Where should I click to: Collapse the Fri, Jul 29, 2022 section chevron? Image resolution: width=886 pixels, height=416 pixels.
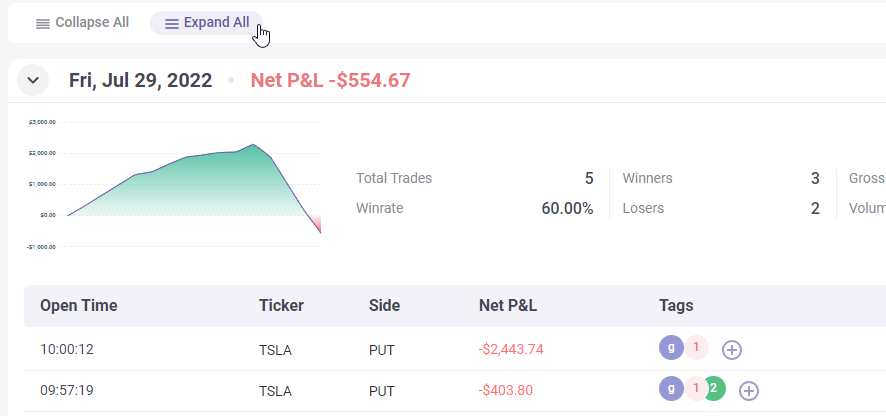point(33,80)
